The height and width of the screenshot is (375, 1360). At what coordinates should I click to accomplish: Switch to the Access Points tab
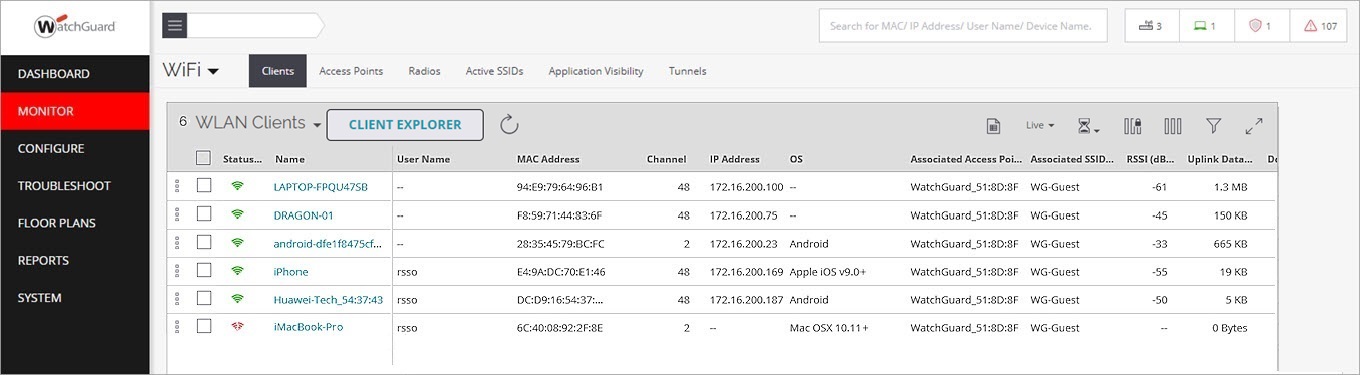(351, 71)
